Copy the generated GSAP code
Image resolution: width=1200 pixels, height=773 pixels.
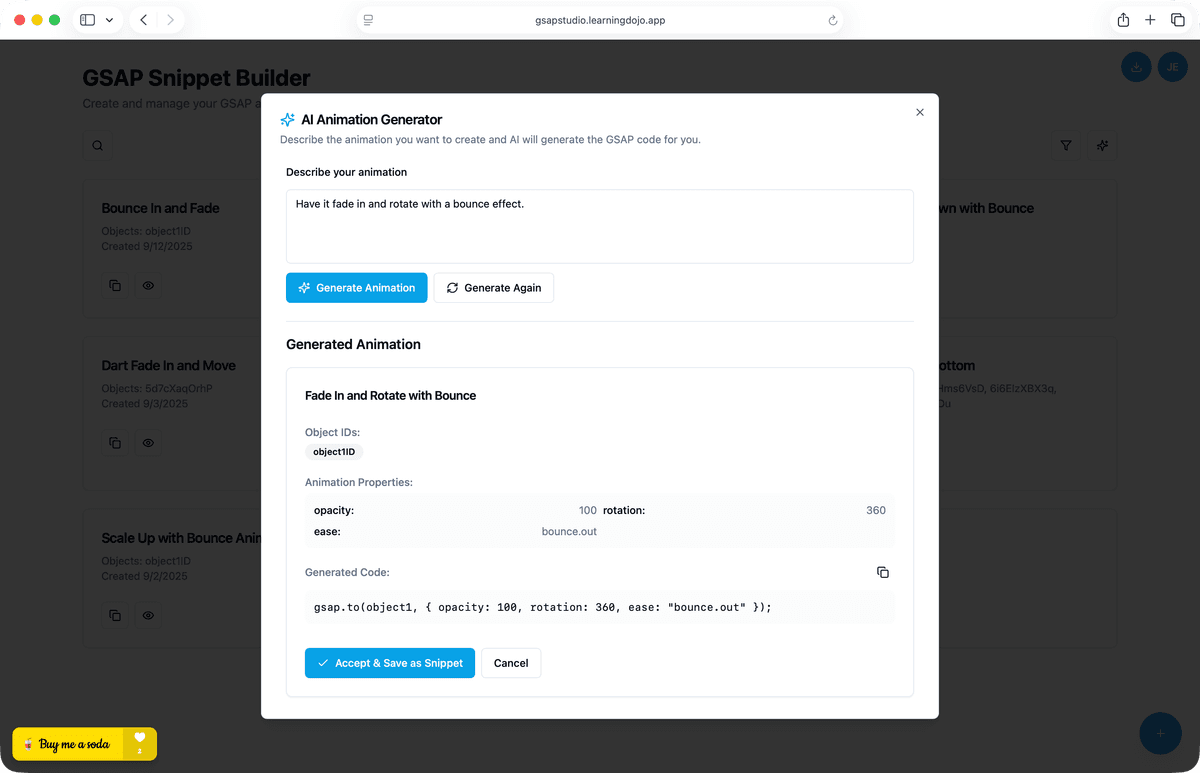tap(882, 572)
